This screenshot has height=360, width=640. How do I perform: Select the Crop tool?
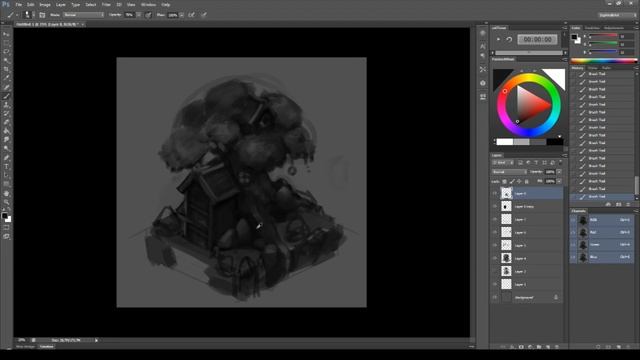click(6, 69)
